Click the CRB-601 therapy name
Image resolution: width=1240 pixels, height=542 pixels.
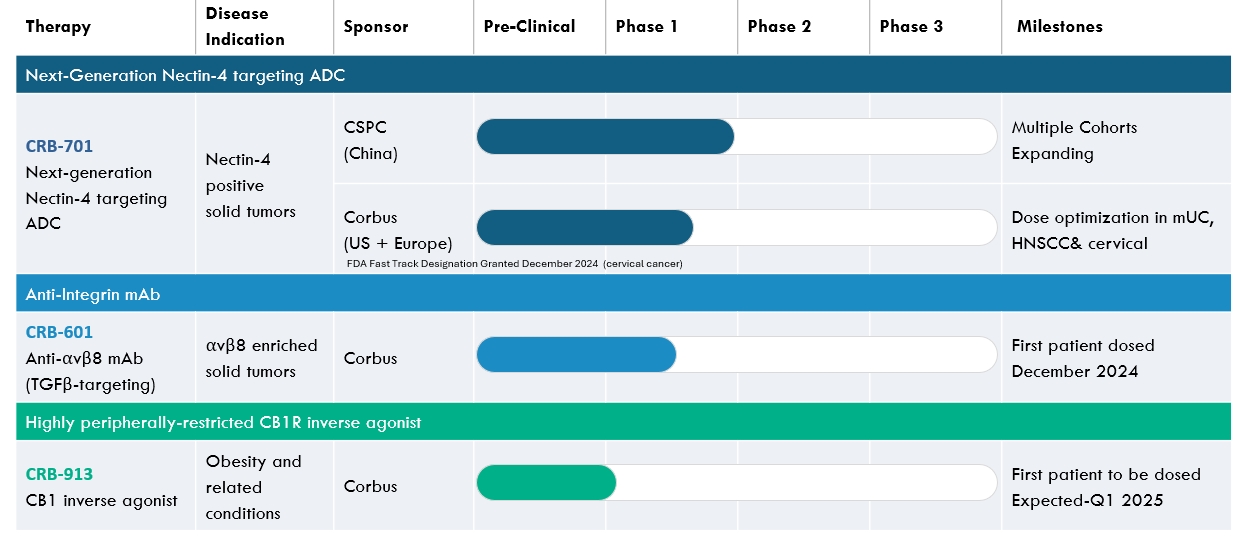pos(59,332)
